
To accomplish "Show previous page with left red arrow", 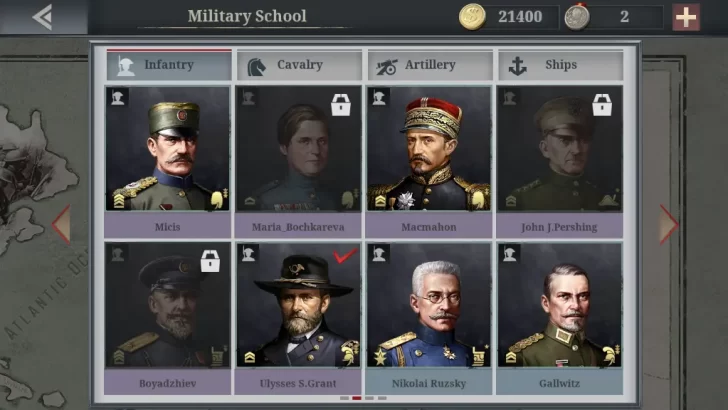I will tap(61, 224).
